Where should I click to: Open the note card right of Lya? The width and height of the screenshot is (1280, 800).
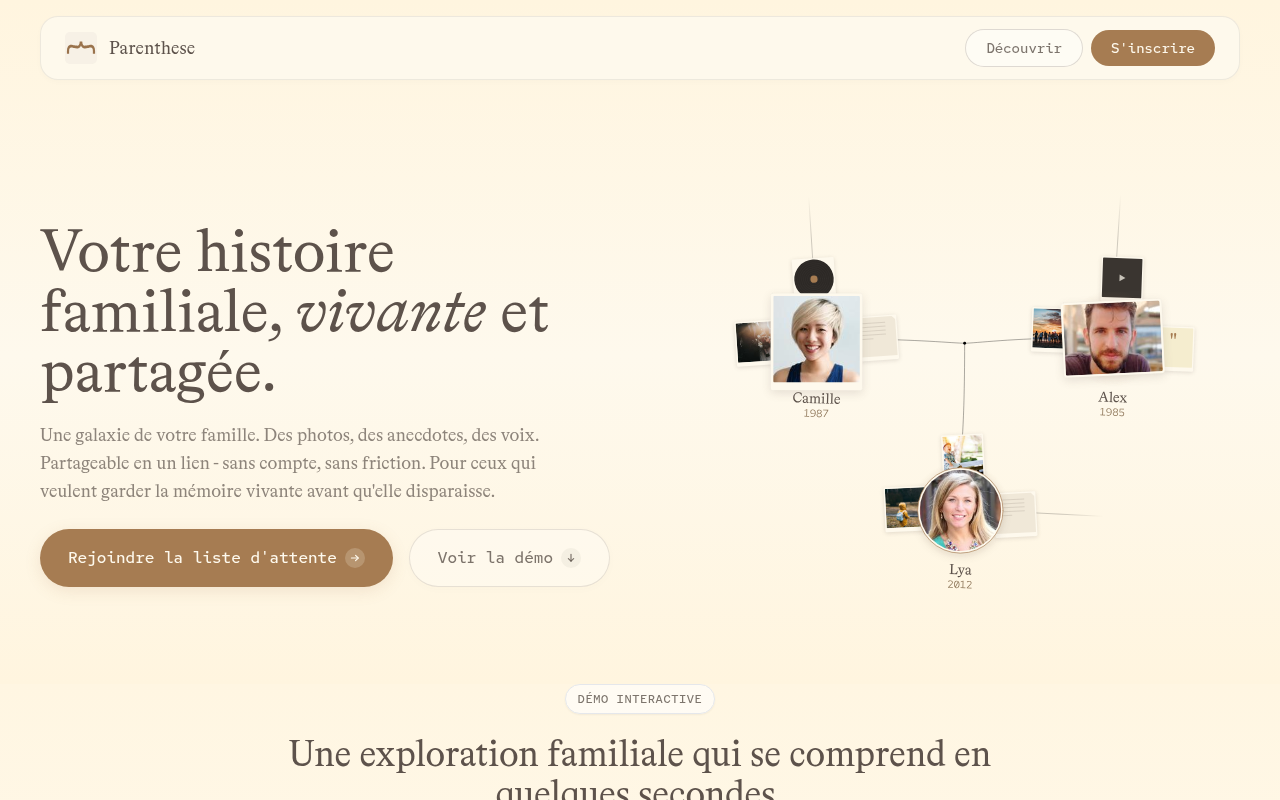click(1018, 514)
